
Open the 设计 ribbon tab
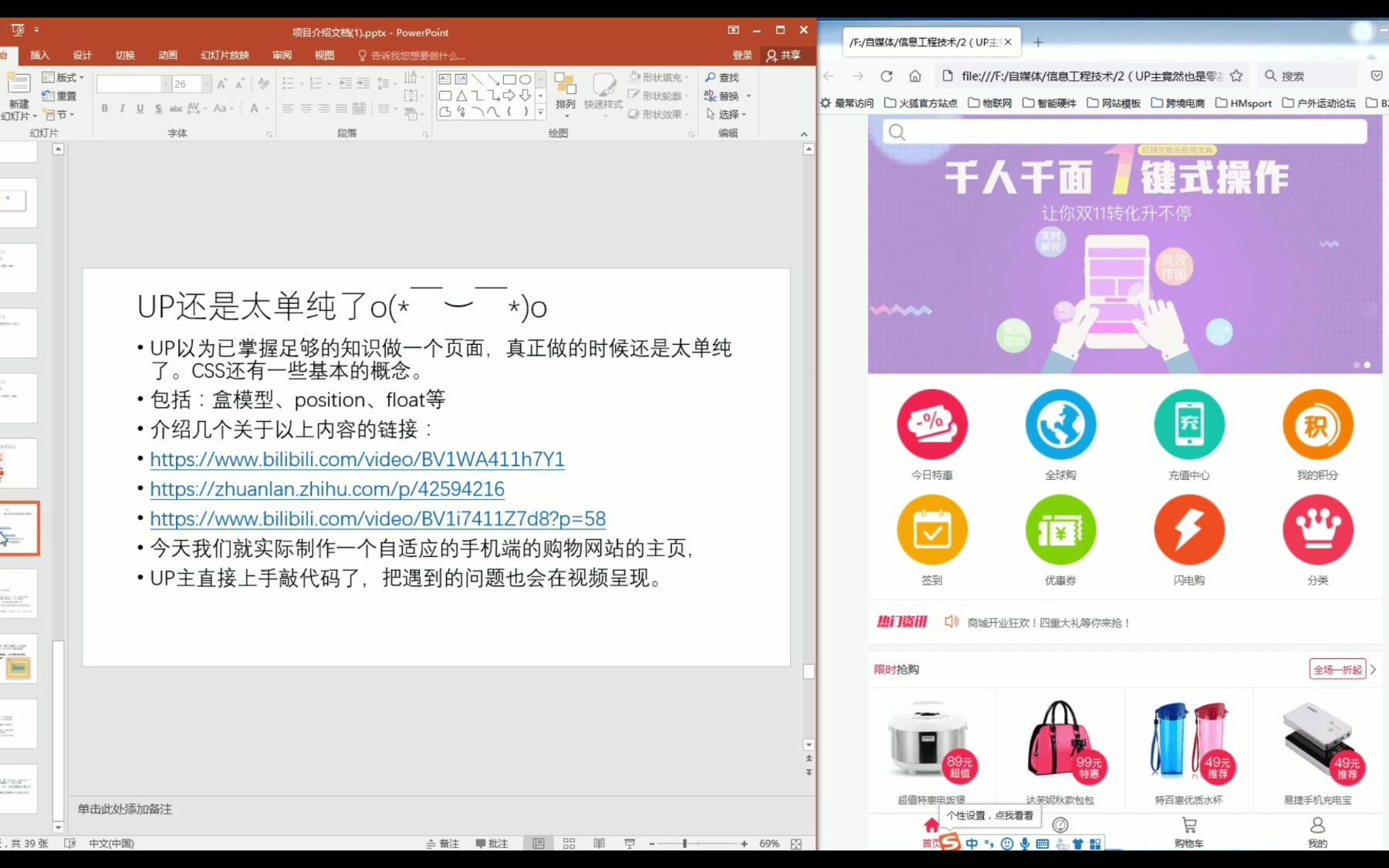(x=83, y=56)
